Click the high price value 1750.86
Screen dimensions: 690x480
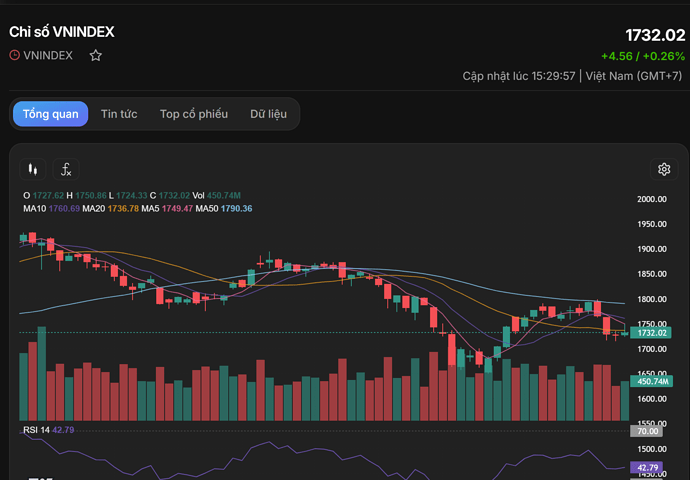(x=91, y=195)
